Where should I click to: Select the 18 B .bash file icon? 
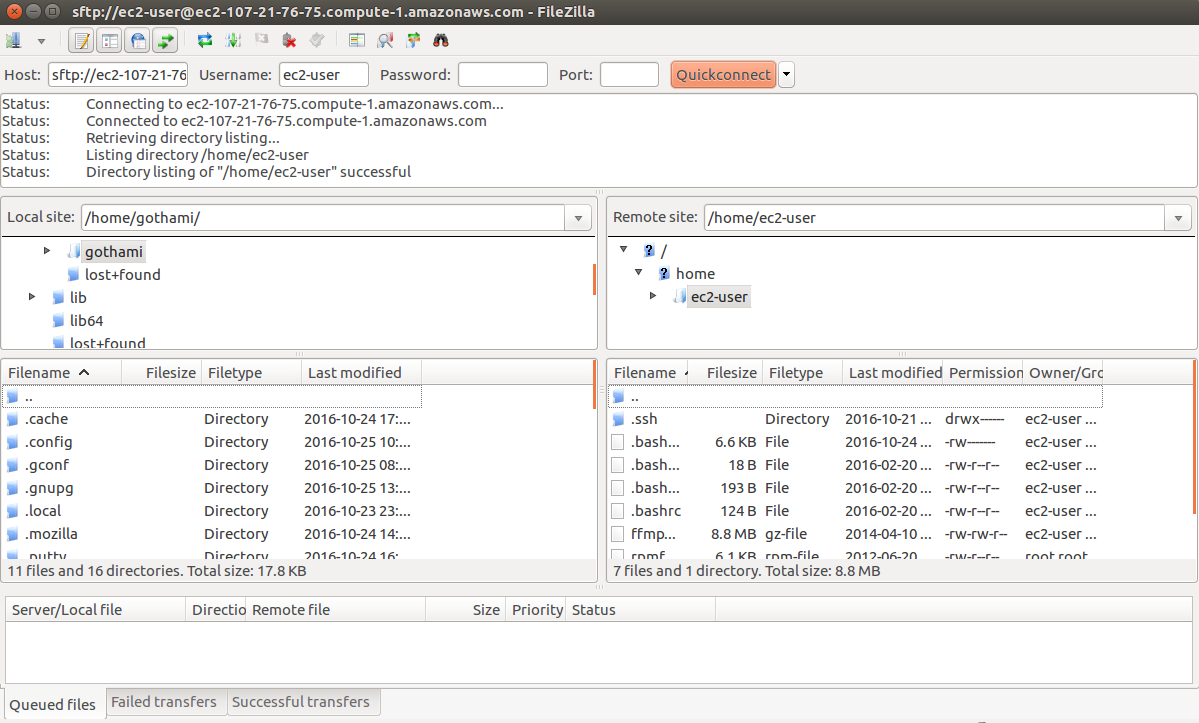tap(618, 465)
